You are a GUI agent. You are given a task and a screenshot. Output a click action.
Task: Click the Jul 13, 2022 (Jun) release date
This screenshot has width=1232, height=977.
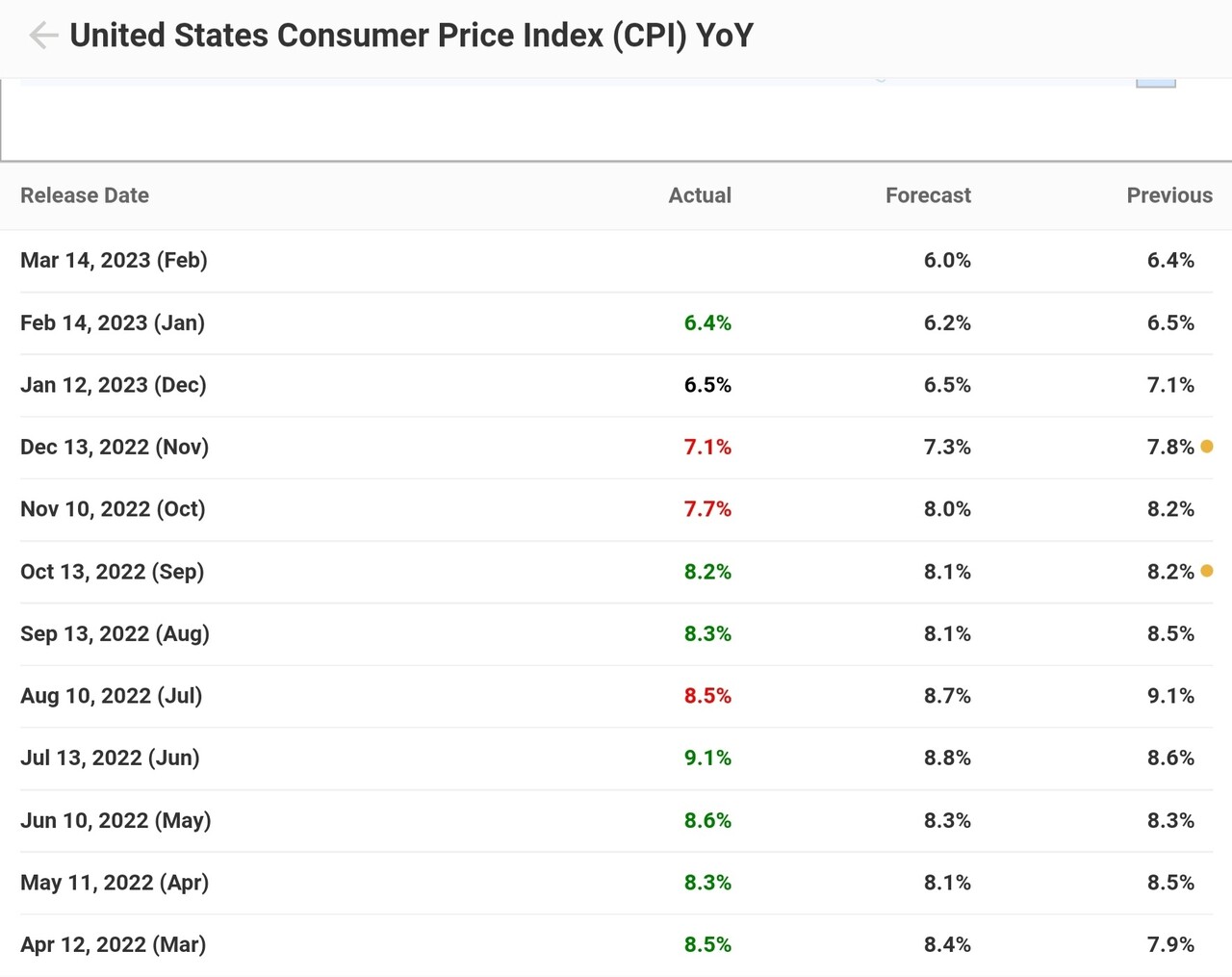[x=110, y=758]
